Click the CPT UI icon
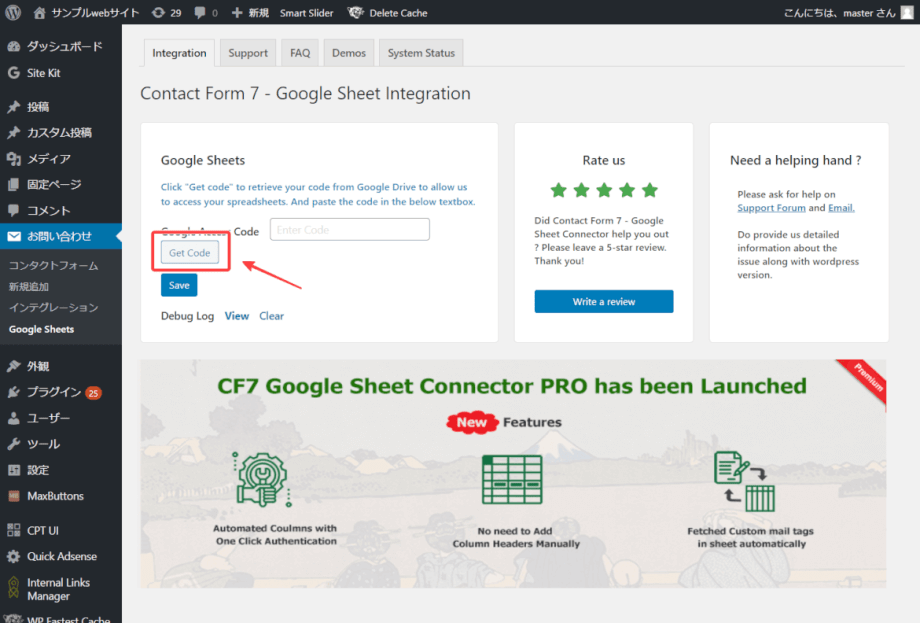 [x=13, y=530]
